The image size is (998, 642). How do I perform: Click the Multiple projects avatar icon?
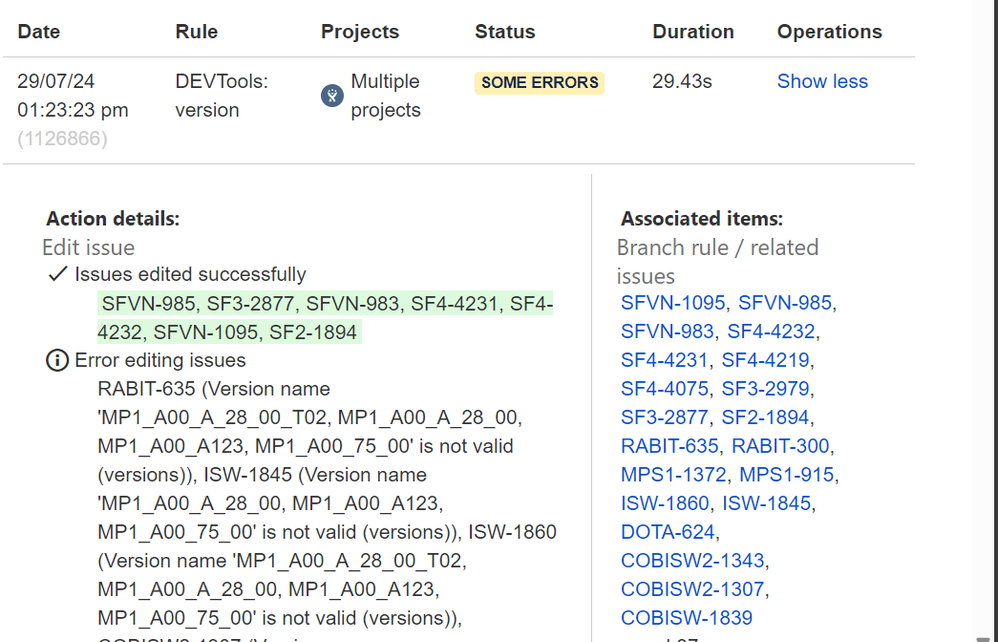[332, 95]
